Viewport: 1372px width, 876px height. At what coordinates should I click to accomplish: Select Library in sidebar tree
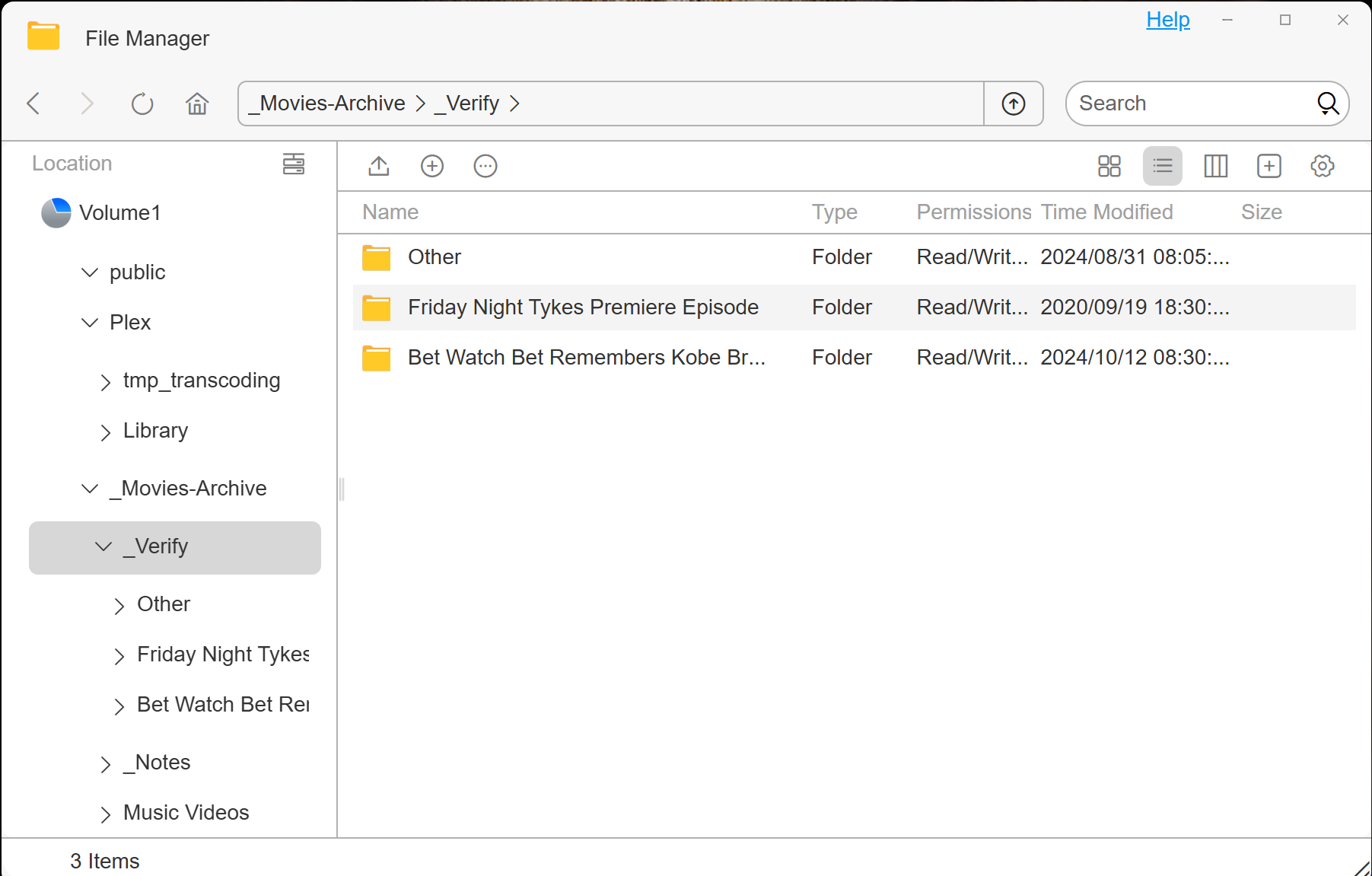coord(155,431)
